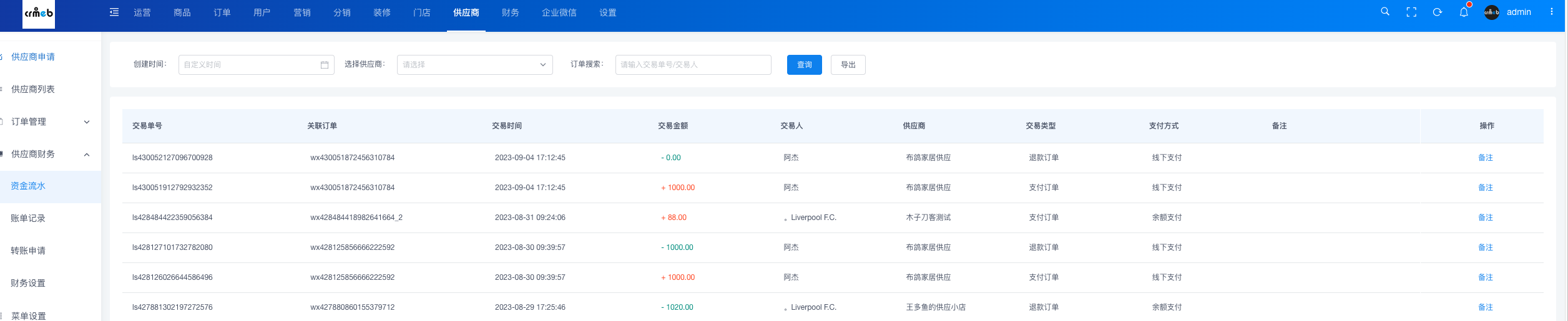Click 备注 for the 88.00 transaction
This screenshot has height=321, width=1568.
(1485, 218)
